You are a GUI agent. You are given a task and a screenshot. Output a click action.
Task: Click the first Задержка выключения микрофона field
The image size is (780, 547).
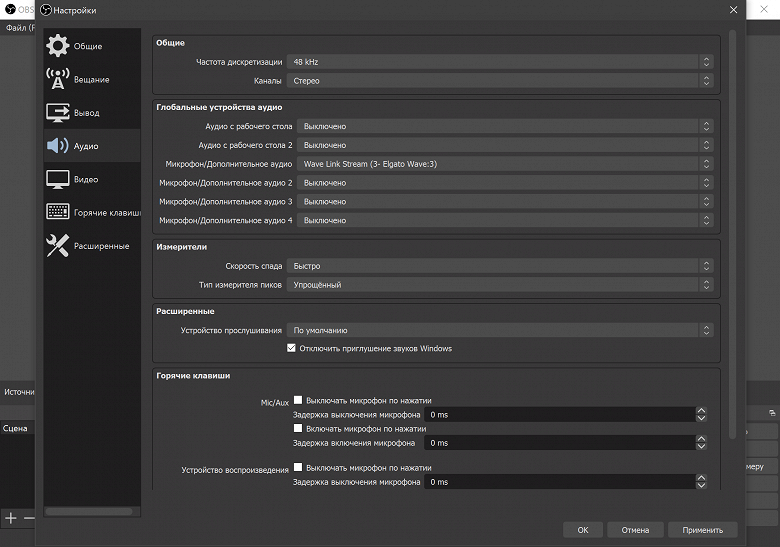click(558, 413)
